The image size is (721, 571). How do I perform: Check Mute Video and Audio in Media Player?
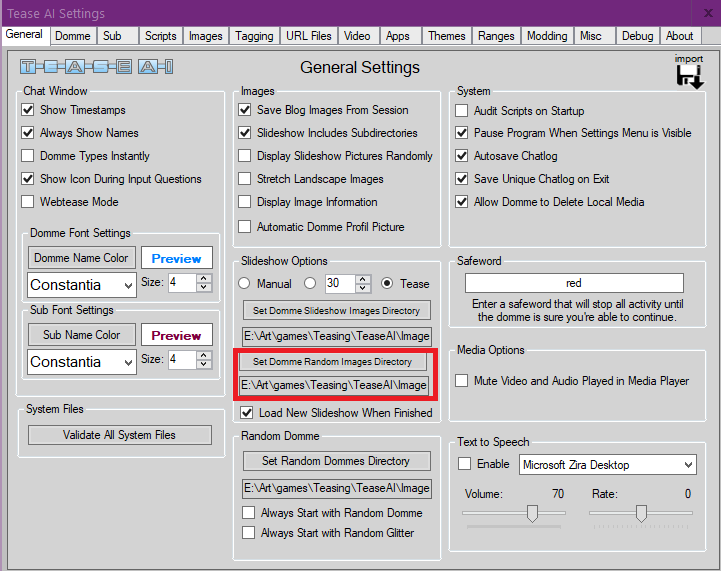click(462, 381)
